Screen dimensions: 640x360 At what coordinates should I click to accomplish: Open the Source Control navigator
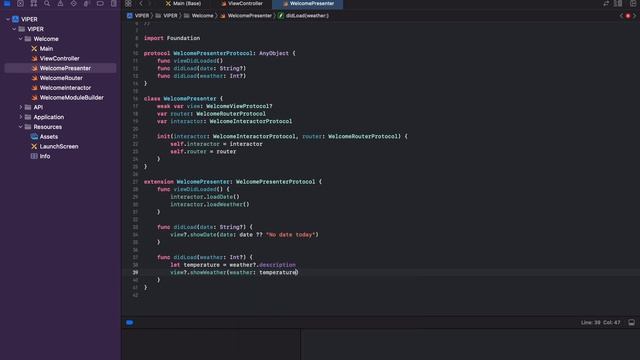pyautogui.click(x=20, y=3)
